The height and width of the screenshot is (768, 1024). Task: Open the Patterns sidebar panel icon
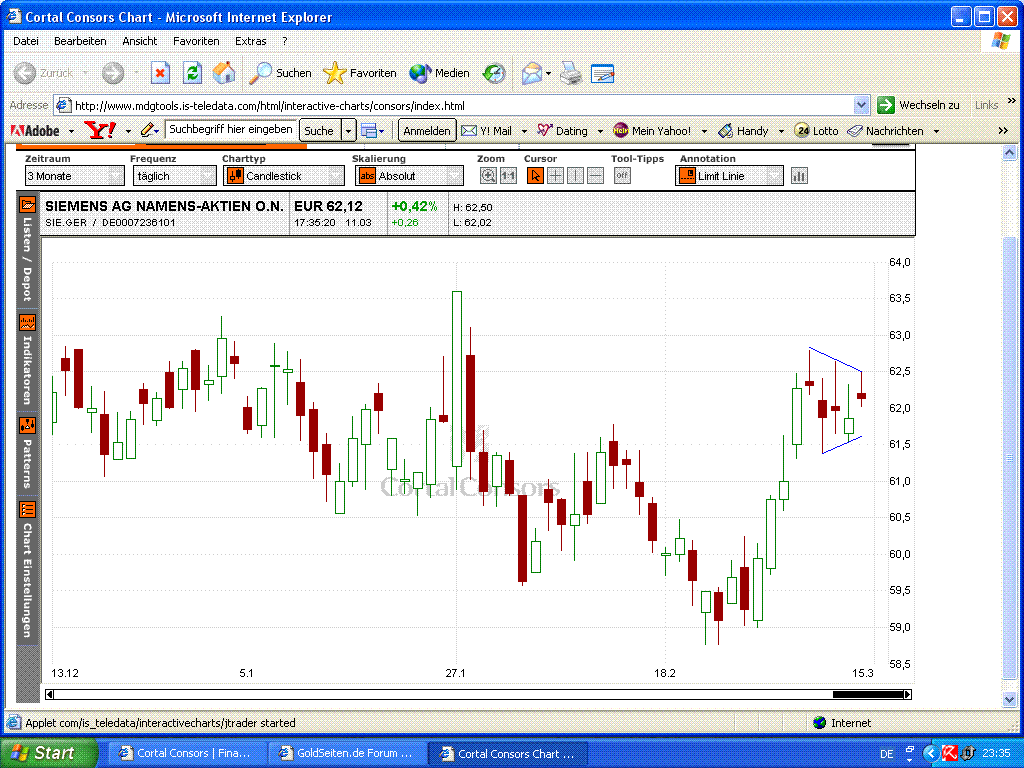pyautogui.click(x=27, y=425)
